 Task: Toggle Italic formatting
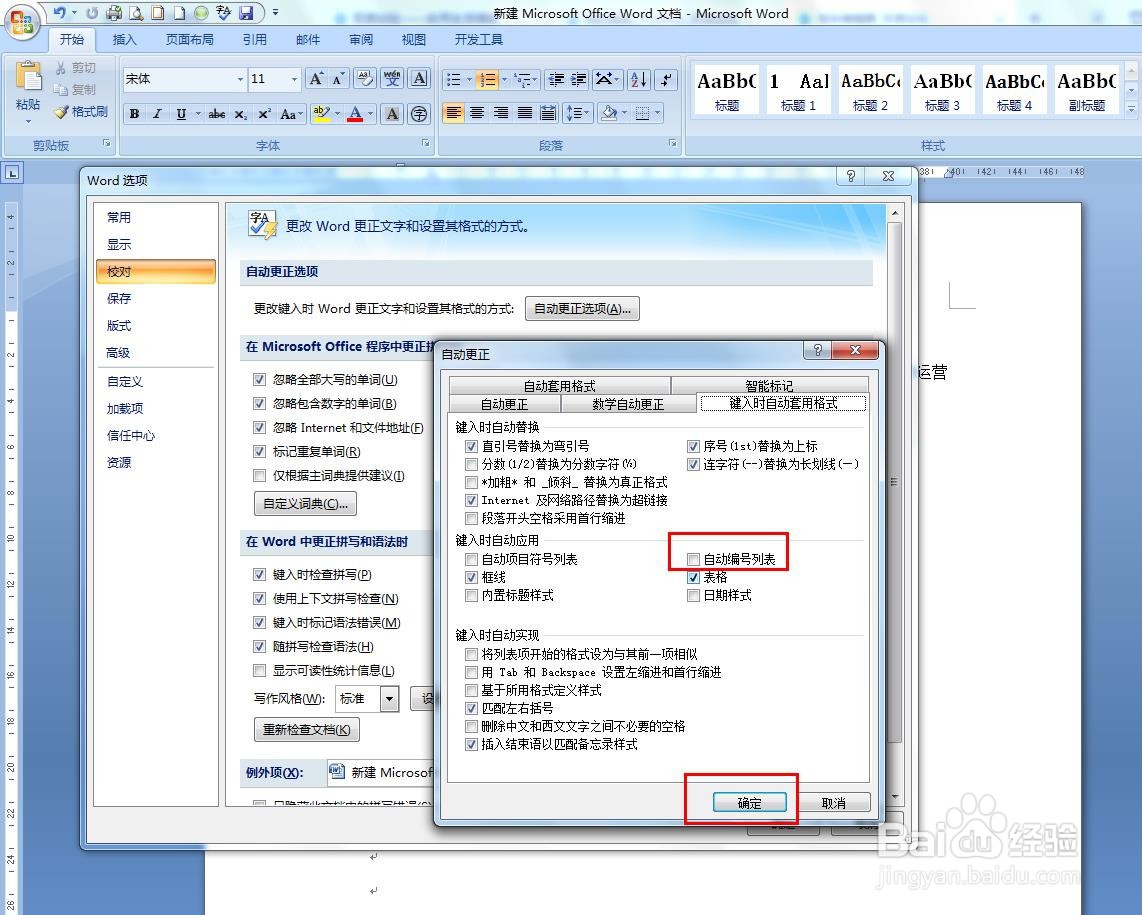point(157,114)
